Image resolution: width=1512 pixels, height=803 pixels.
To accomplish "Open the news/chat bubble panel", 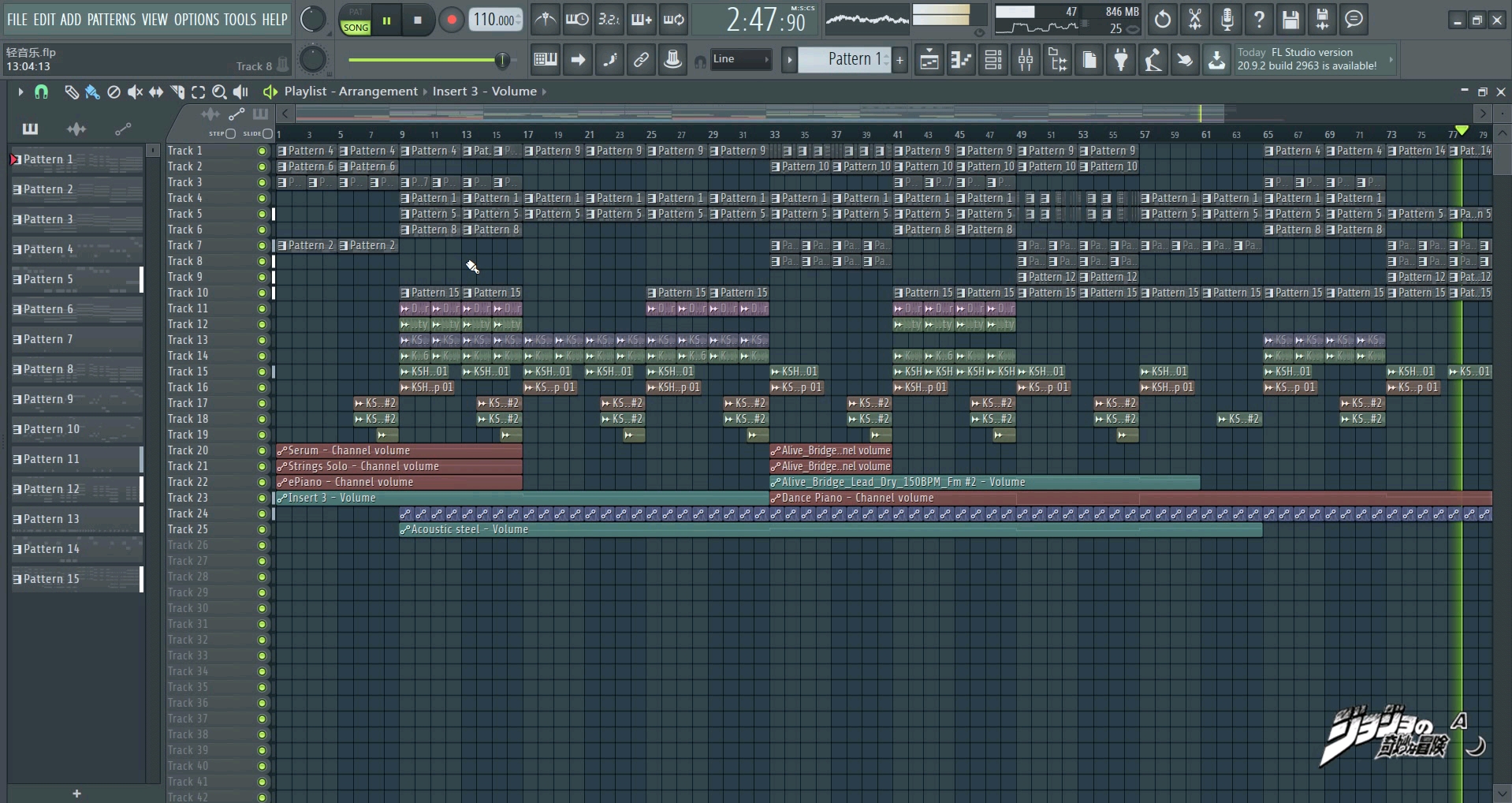I will [x=1354, y=20].
